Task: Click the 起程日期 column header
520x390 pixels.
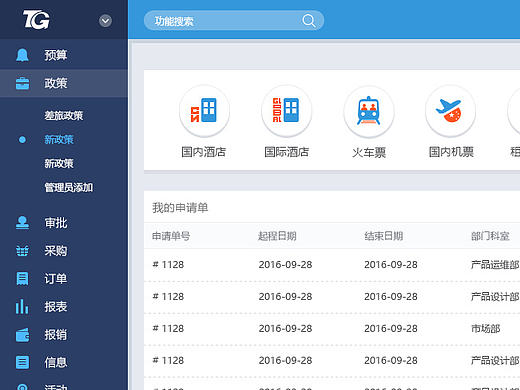Action: click(x=277, y=236)
